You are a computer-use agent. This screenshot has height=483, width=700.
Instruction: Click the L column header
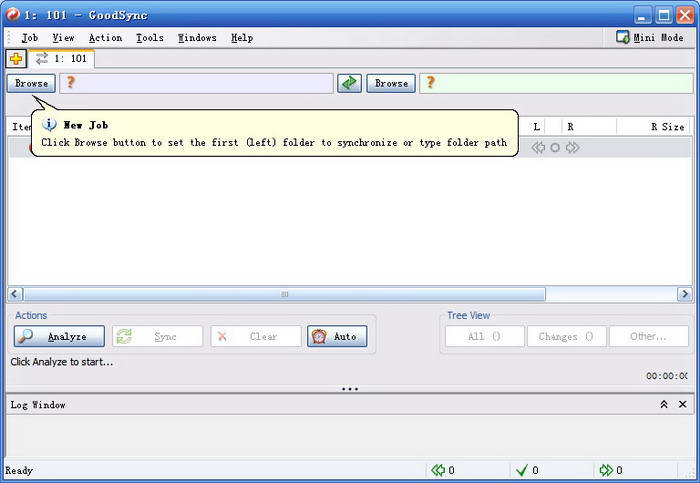pos(537,127)
